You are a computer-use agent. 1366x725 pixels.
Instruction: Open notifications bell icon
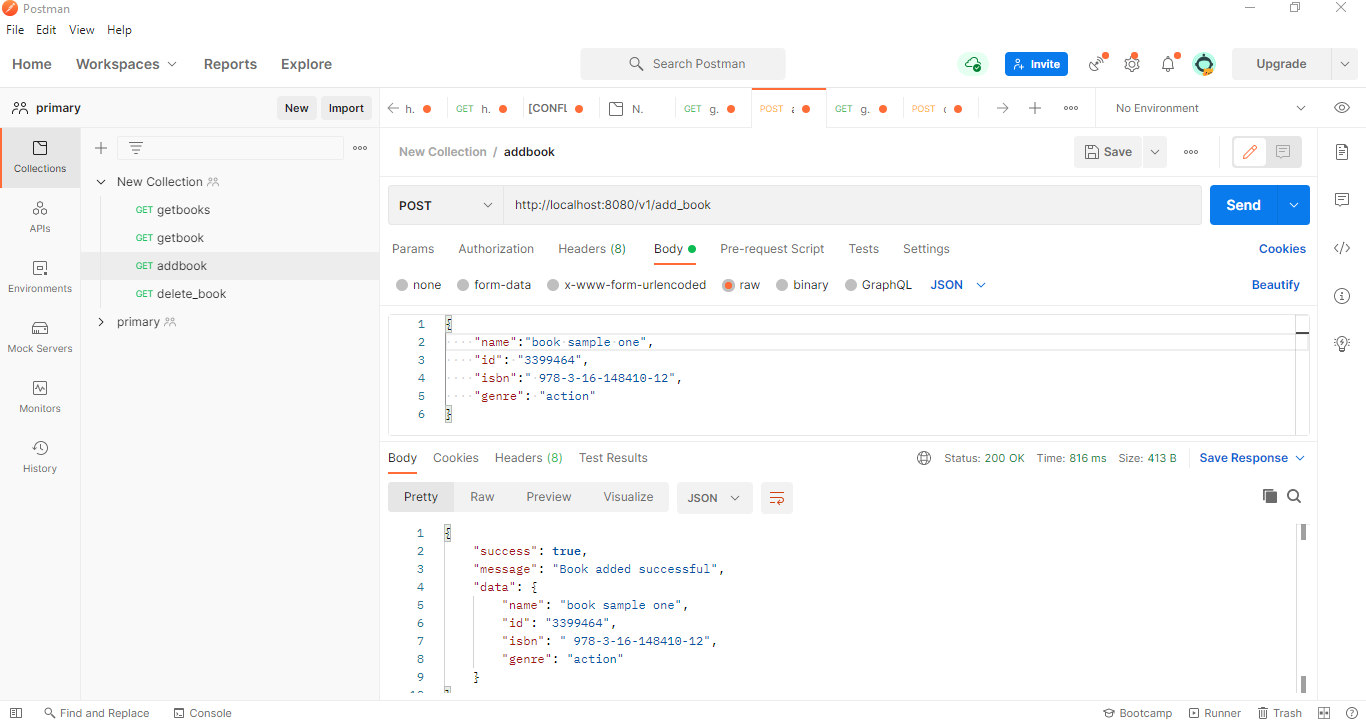coord(1168,64)
